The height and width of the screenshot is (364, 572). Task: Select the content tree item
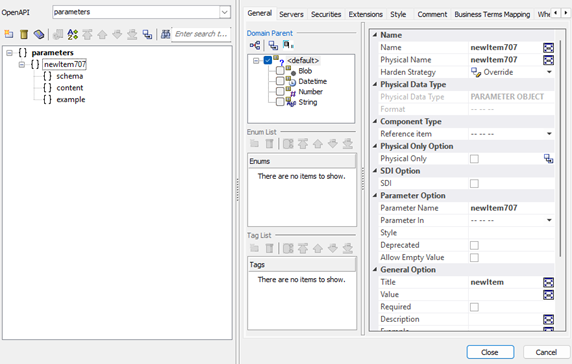coord(70,88)
